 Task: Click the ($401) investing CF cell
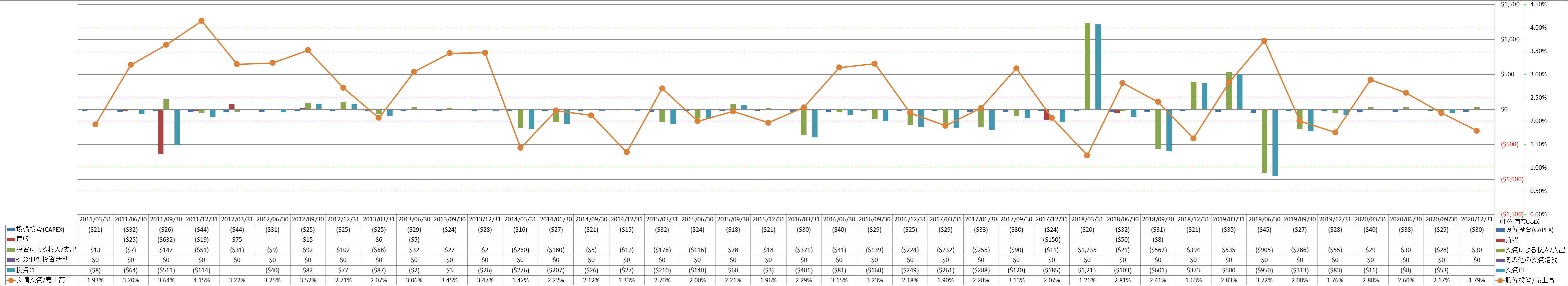804,270
